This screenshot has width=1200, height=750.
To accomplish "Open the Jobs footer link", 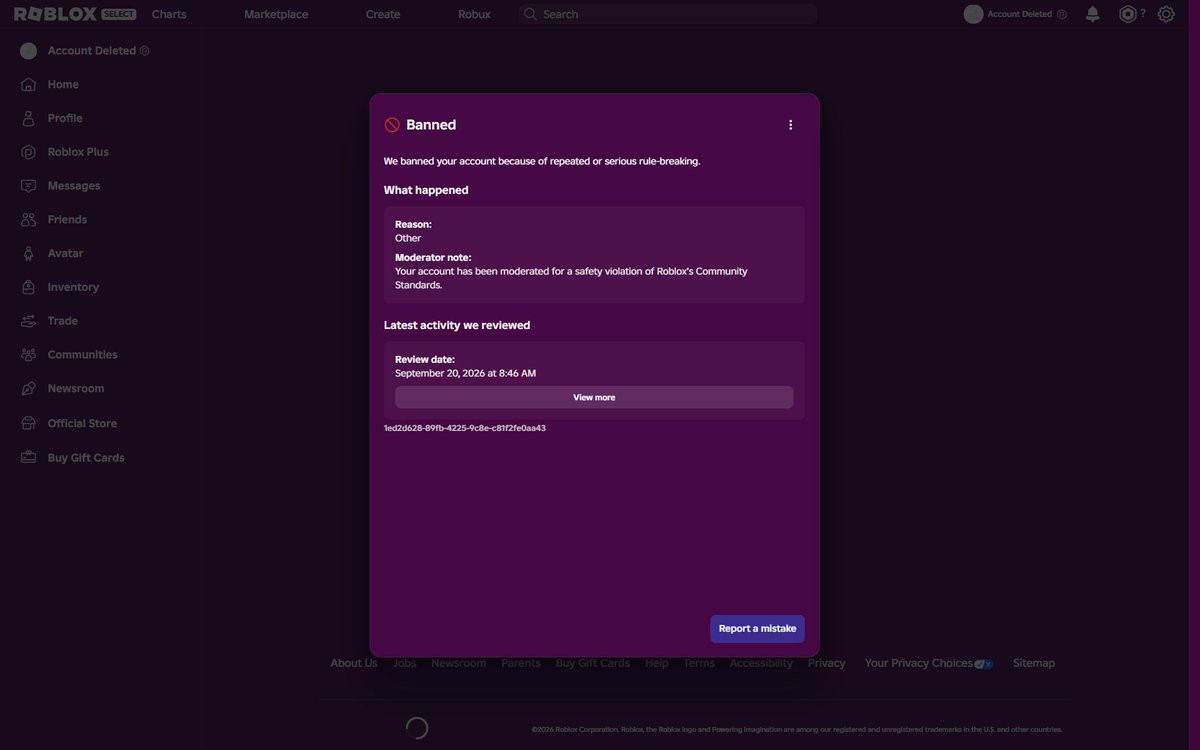I will pyautogui.click(x=404, y=663).
